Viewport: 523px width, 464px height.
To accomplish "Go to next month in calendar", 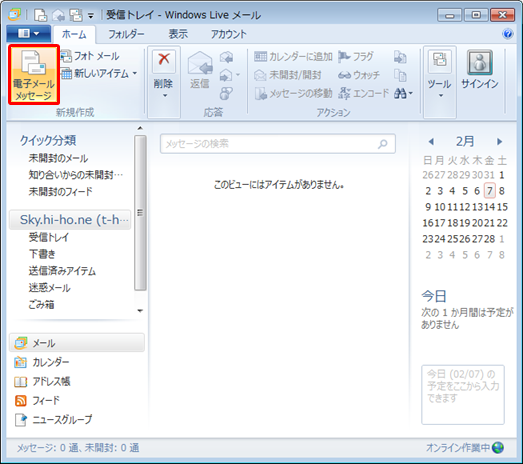I will (499, 142).
